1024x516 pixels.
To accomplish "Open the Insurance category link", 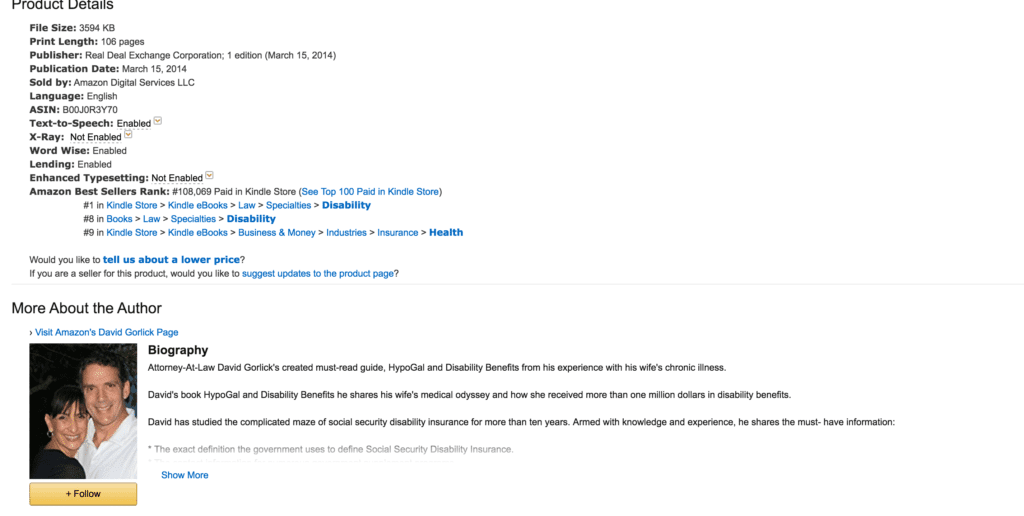I will click(398, 233).
